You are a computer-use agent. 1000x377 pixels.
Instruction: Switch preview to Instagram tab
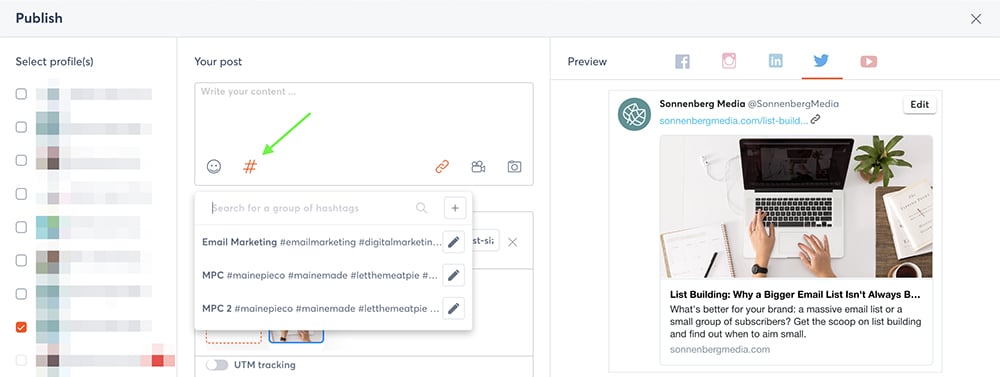729,61
